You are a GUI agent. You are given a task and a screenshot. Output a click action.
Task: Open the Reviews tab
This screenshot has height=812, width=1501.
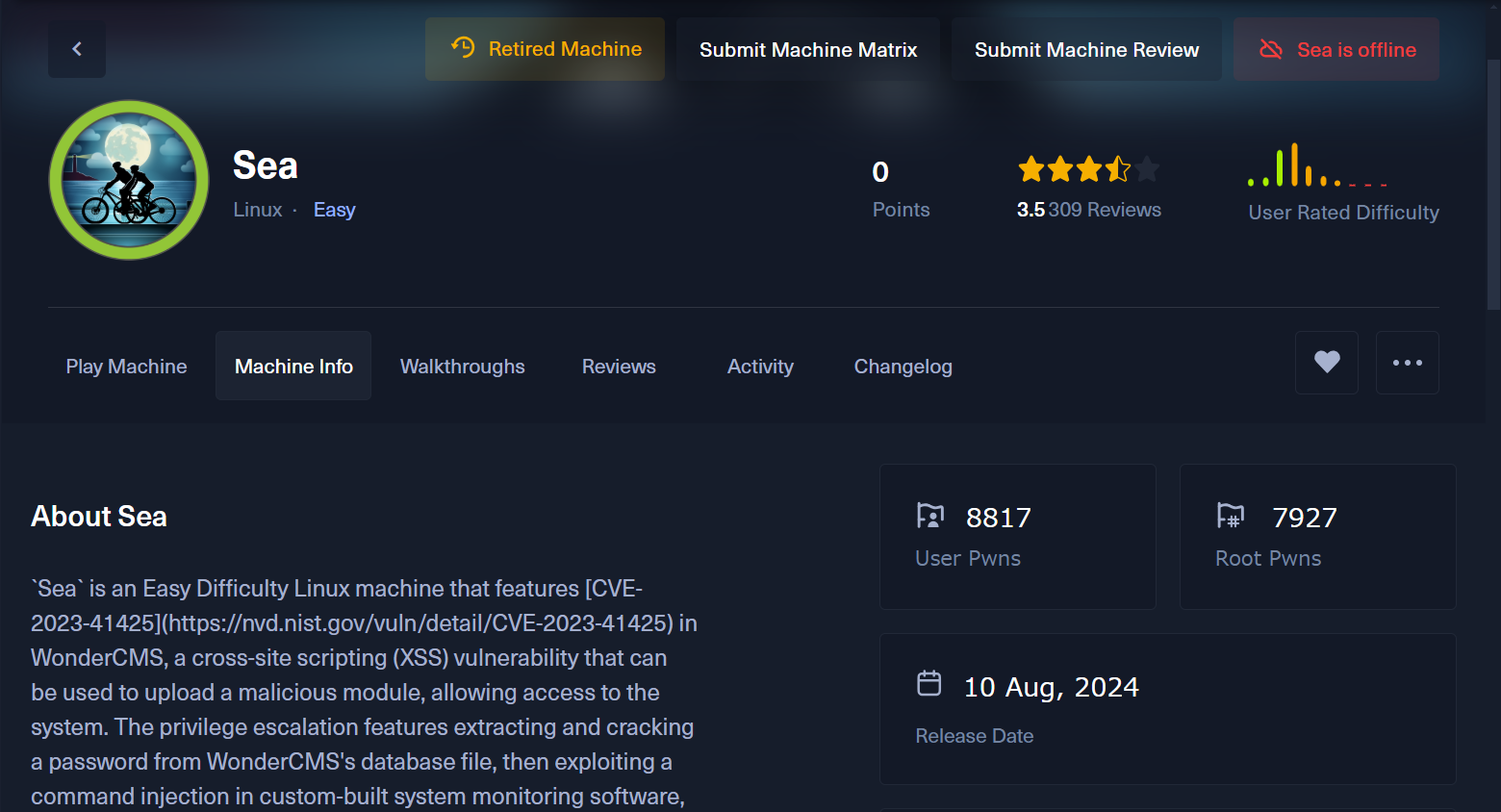click(619, 367)
